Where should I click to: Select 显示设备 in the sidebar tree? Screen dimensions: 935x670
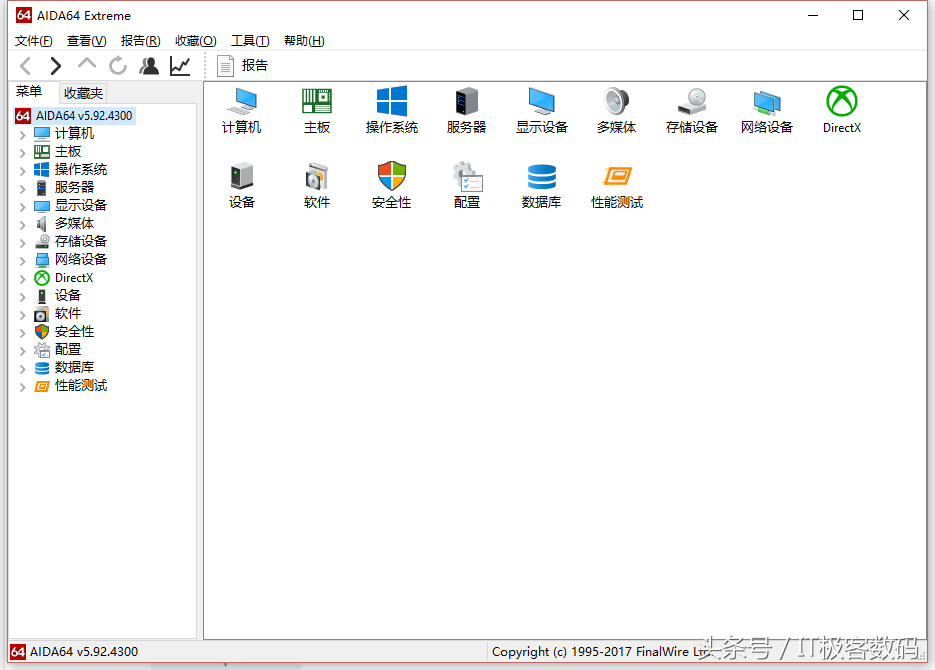coord(71,206)
